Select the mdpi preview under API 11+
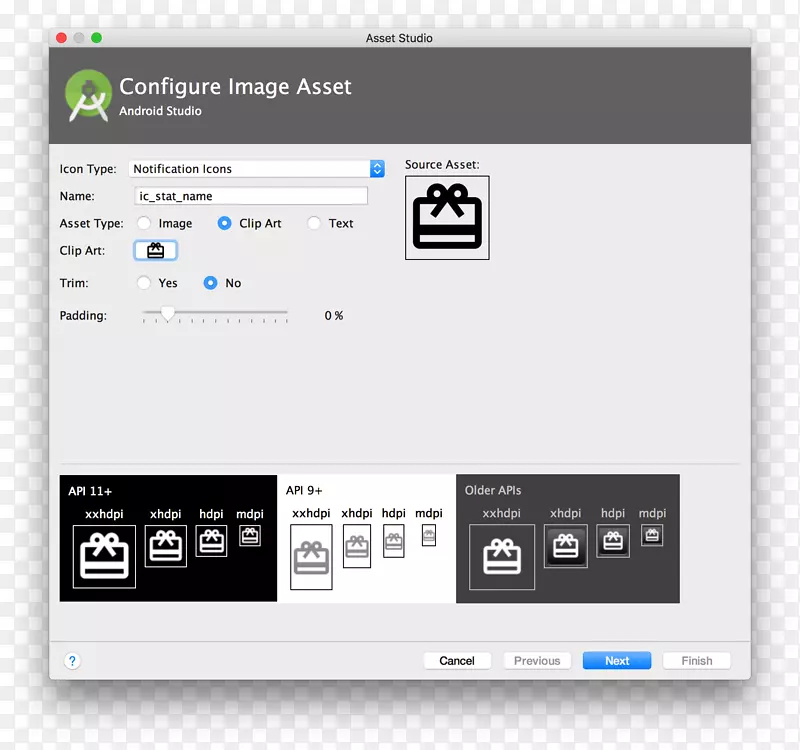This screenshot has height=750, width=800. [249, 538]
